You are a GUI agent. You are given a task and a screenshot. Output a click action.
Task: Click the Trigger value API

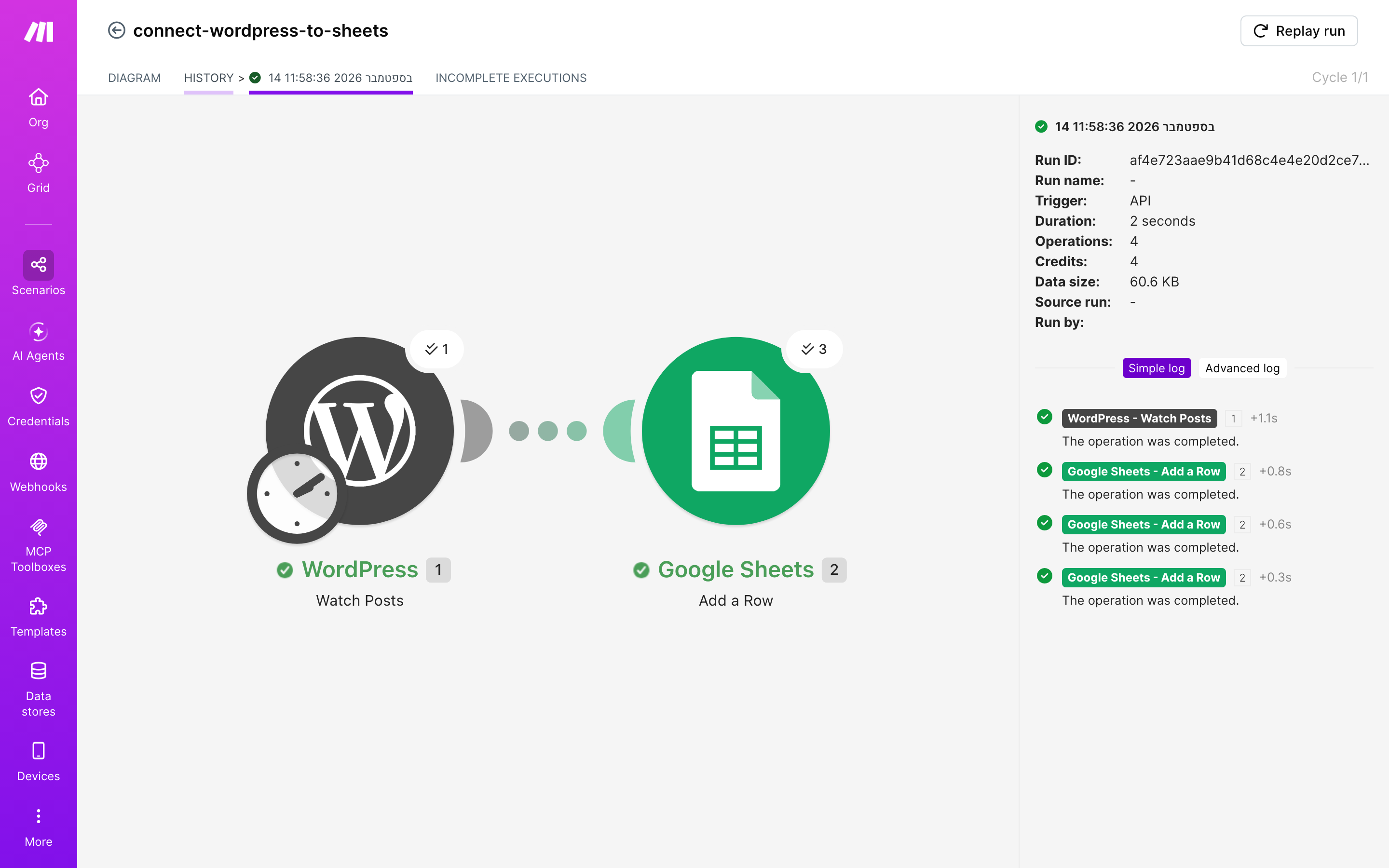[x=1140, y=201]
